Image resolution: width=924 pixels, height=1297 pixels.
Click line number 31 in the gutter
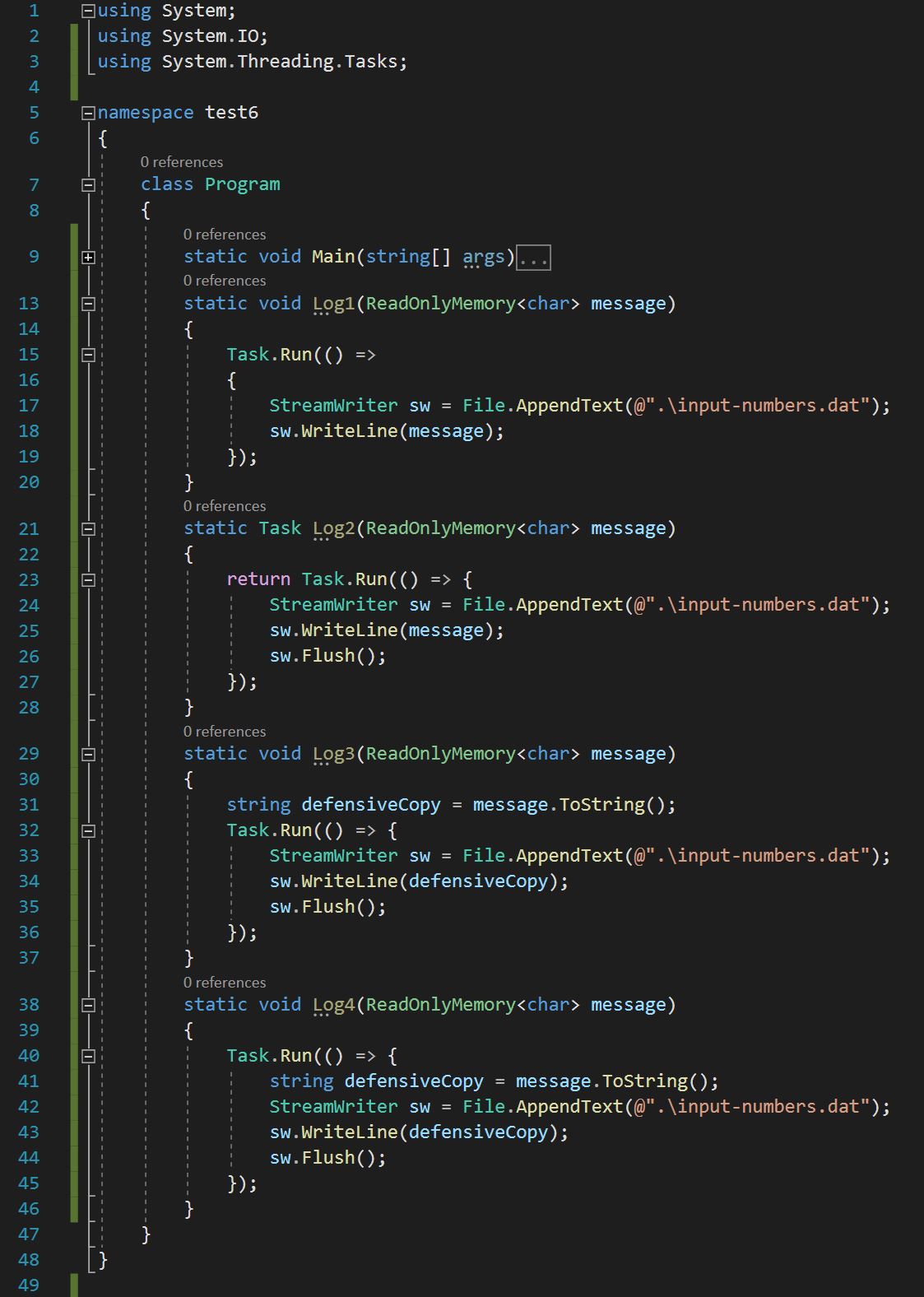tap(29, 805)
